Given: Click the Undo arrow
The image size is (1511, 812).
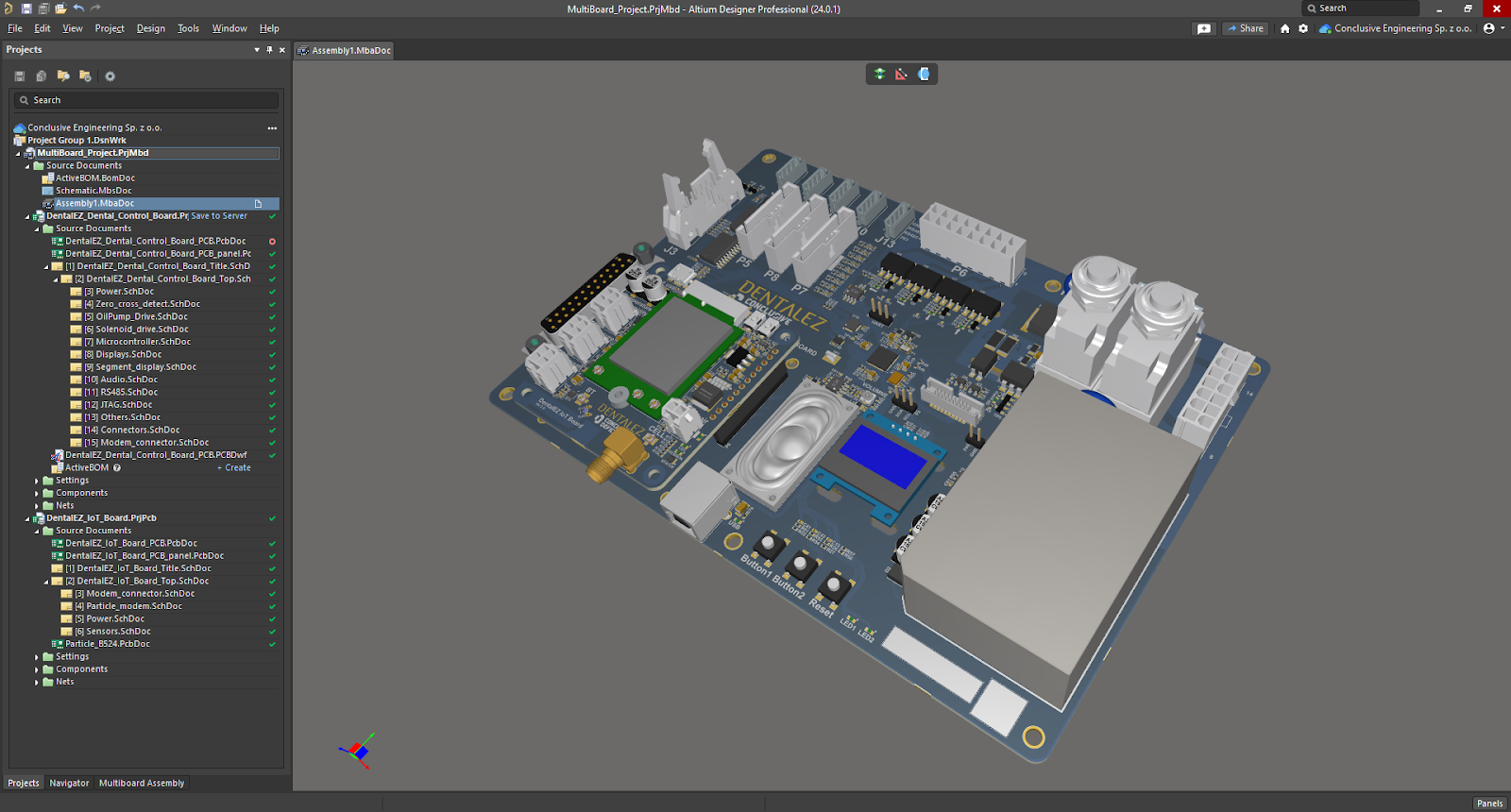Looking at the screenshot, I should [x=78, y=8].
